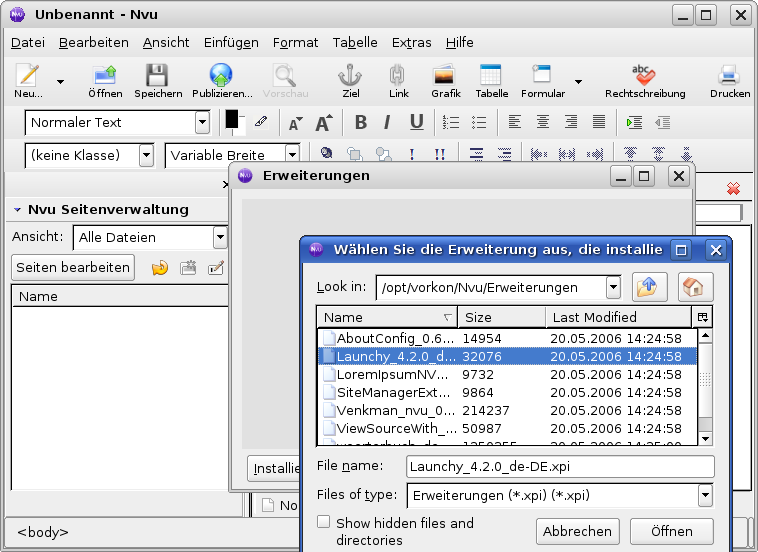Click the Formular icon
The height and width of the screenshot is (552, 758).
[x=541, y=74]
